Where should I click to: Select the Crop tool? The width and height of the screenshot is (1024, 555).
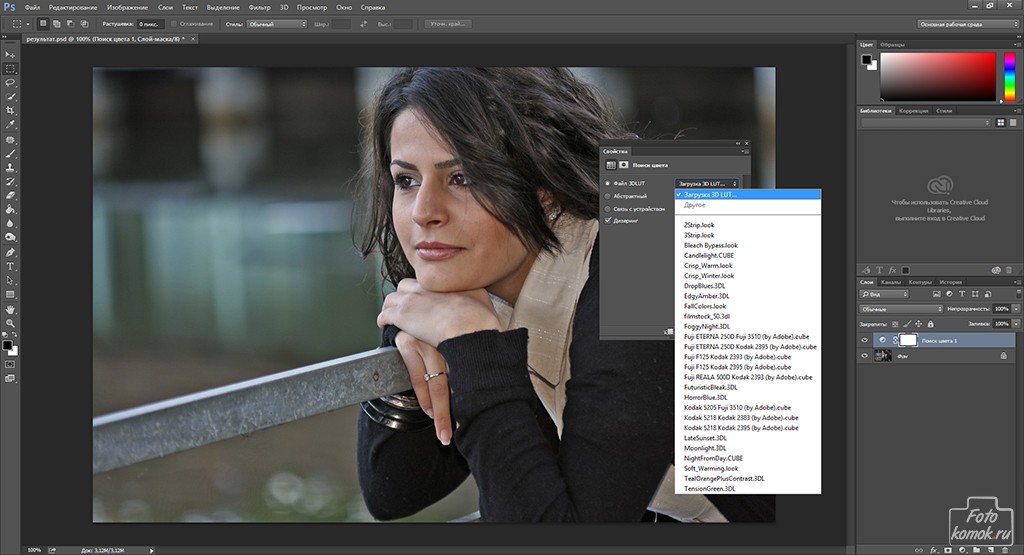pyautogui.click(x=10, y=110)
